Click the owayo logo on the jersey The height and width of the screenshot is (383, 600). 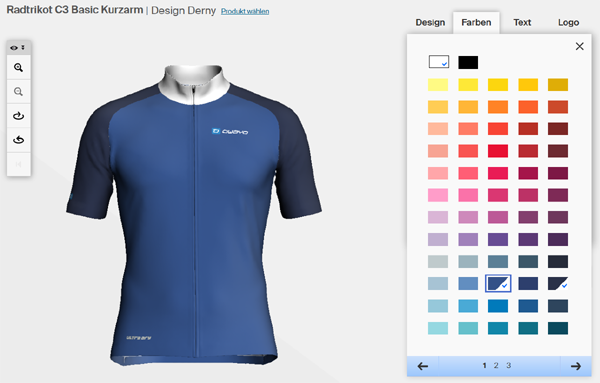[230, 131]
